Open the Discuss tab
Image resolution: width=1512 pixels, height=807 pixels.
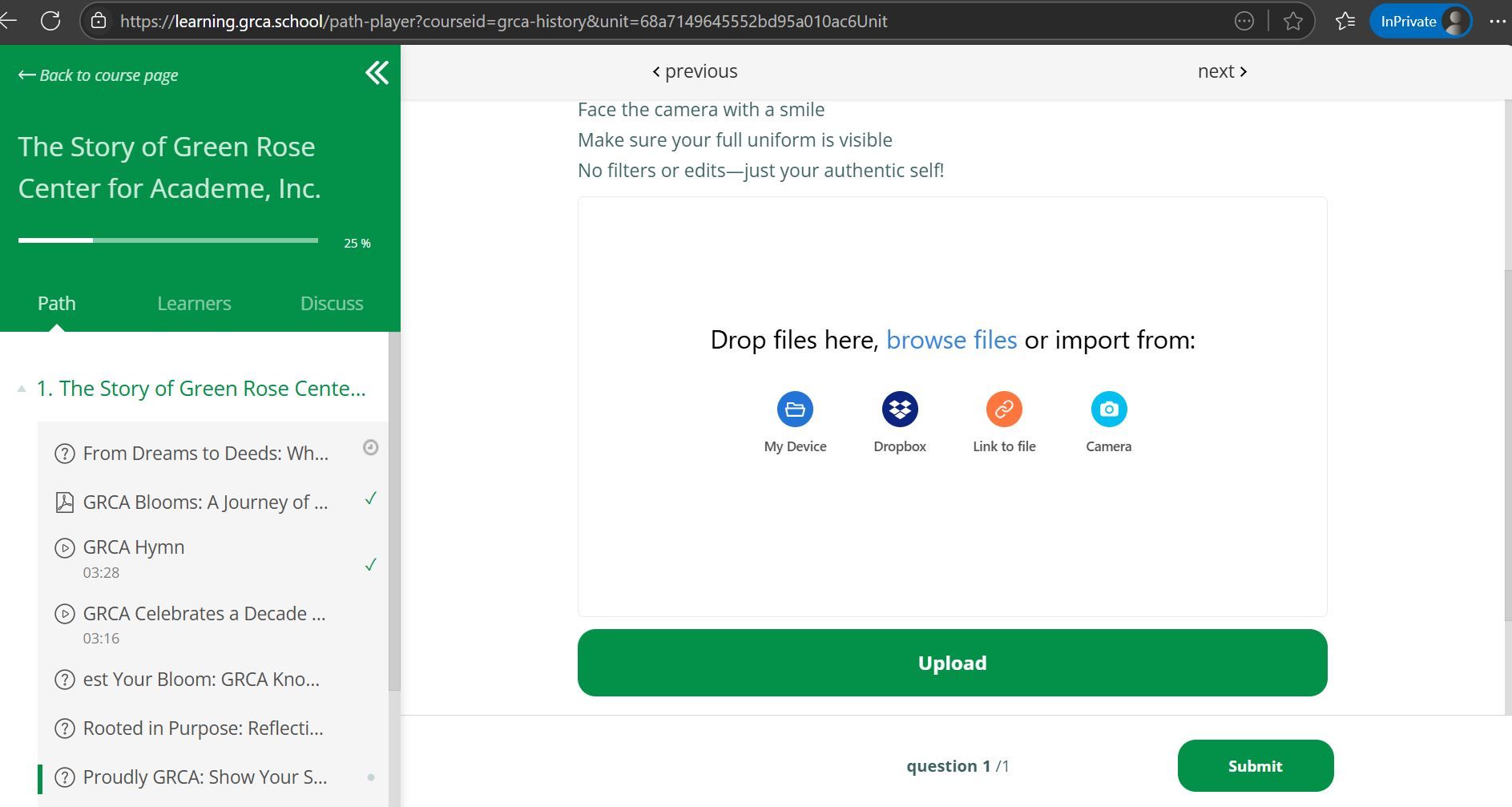coord(332,304)
